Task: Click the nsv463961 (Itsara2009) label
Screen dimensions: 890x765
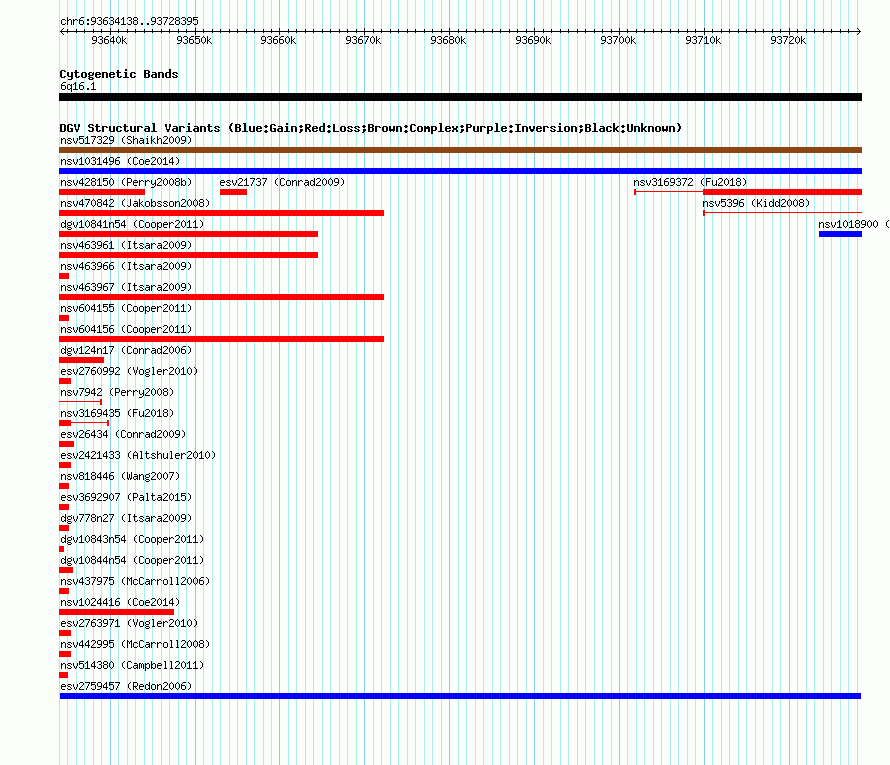Action: click(x=126, y=245)
